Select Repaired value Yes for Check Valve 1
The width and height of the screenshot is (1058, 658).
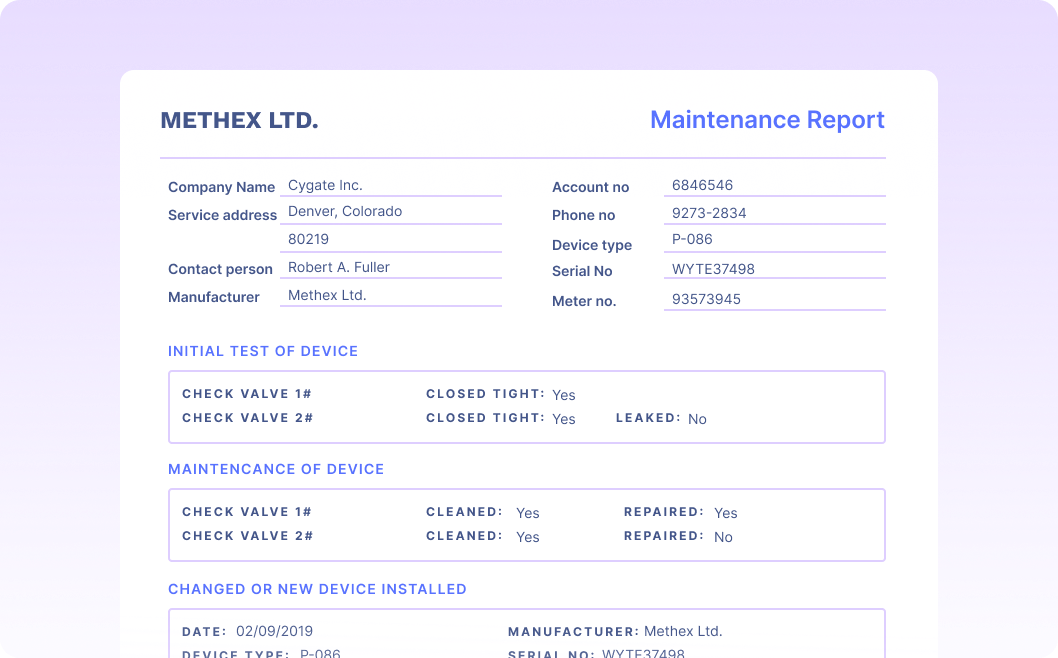point(725,513)
